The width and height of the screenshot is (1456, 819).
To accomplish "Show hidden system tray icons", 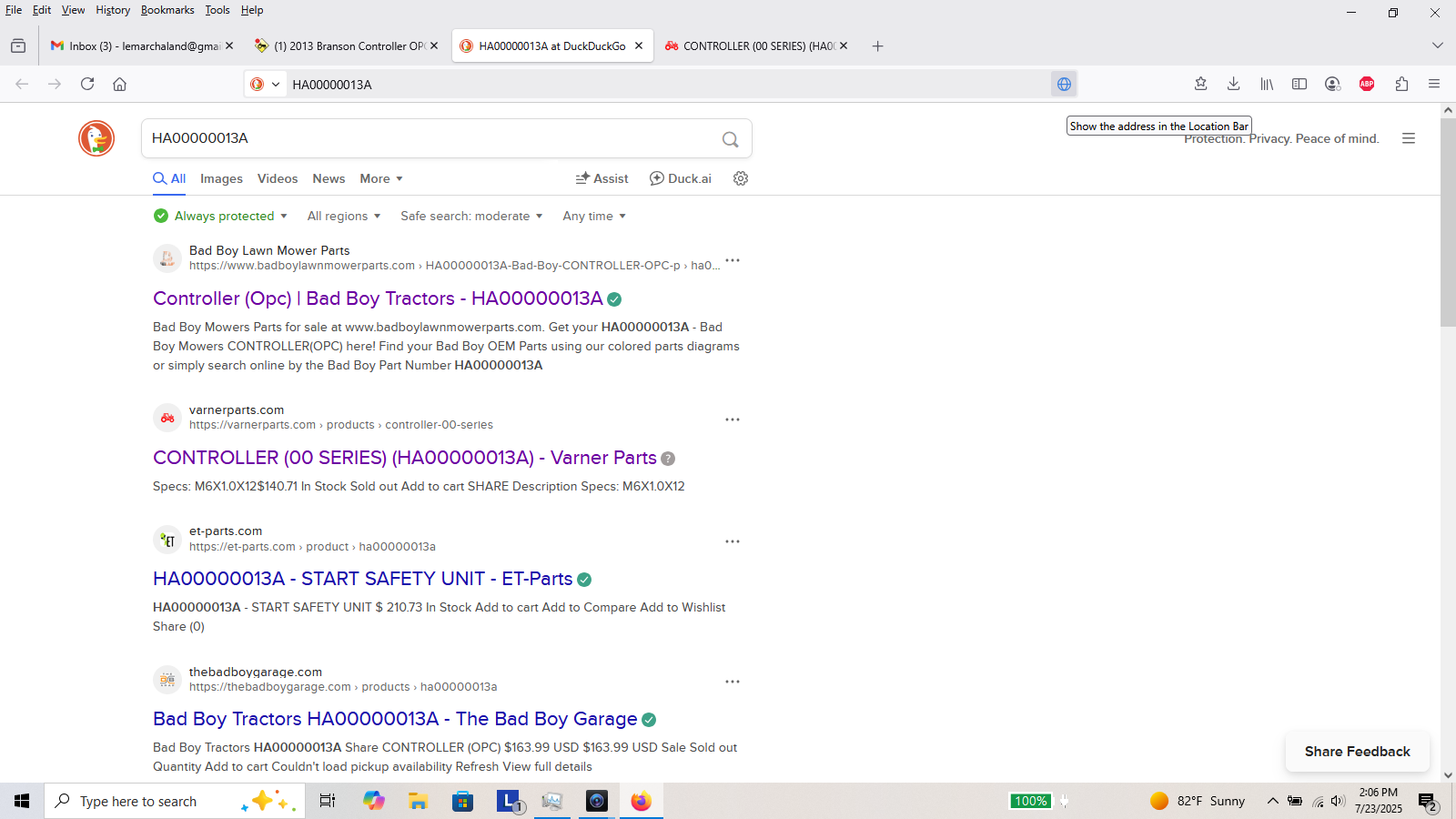I will 1272,801.
